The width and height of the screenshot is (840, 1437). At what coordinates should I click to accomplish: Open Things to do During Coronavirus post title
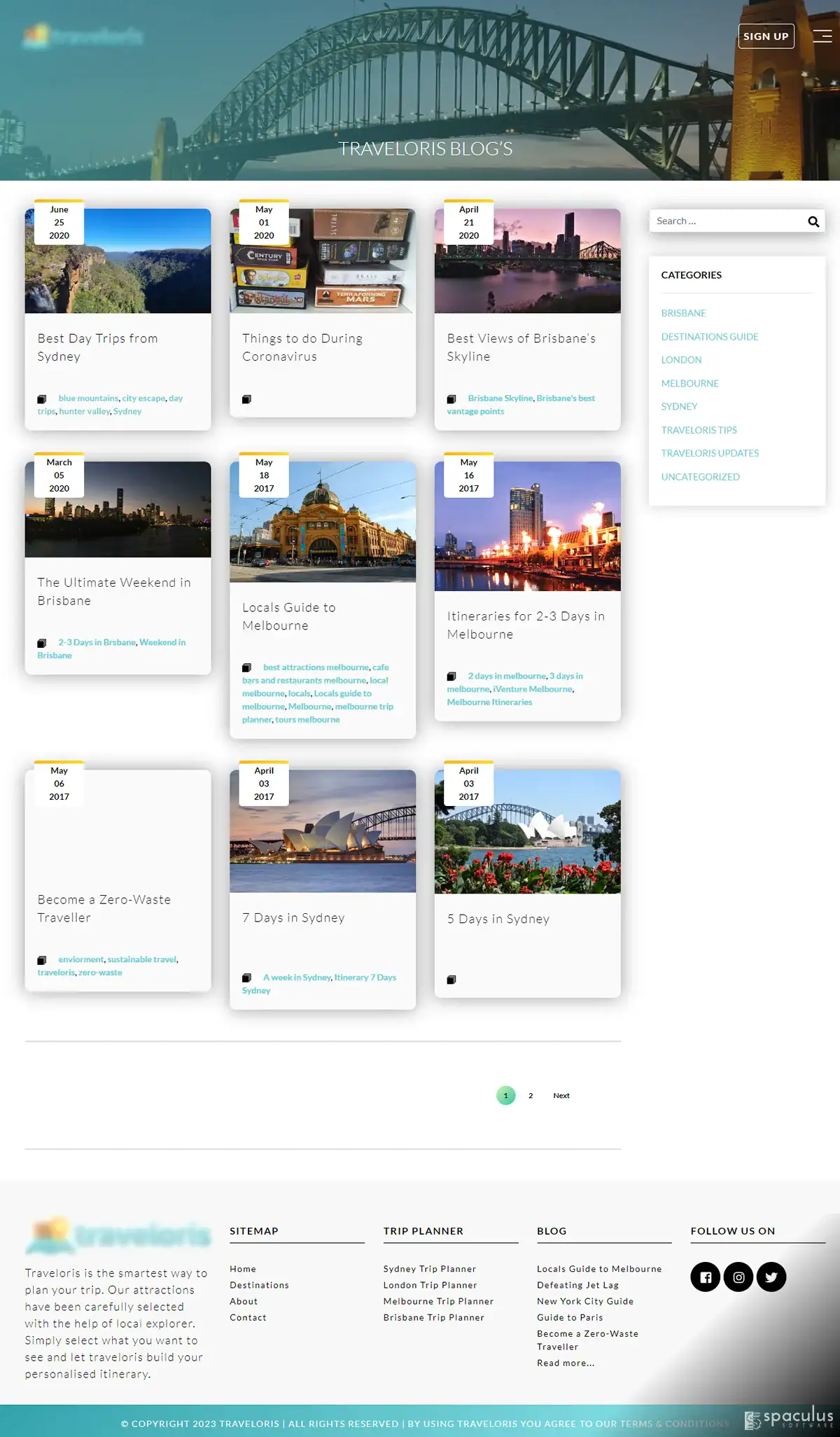[x=302, y=347]
